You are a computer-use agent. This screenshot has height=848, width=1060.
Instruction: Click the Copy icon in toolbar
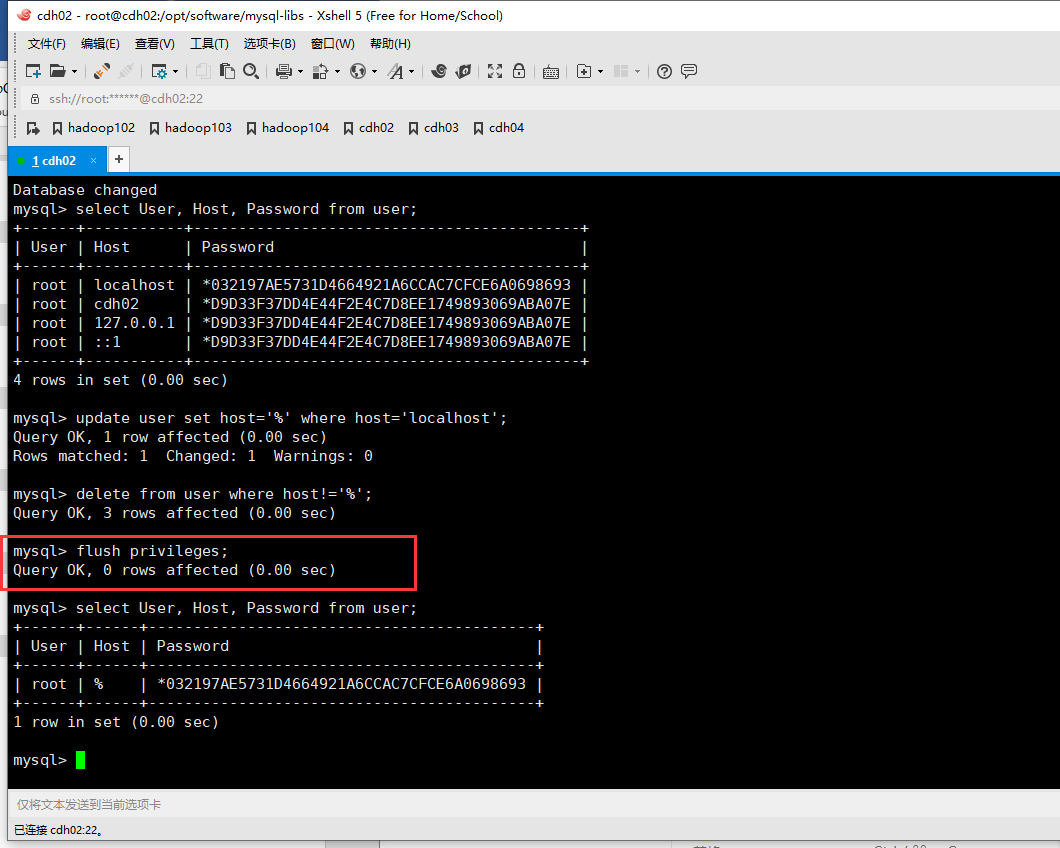[x=203, y=71]
